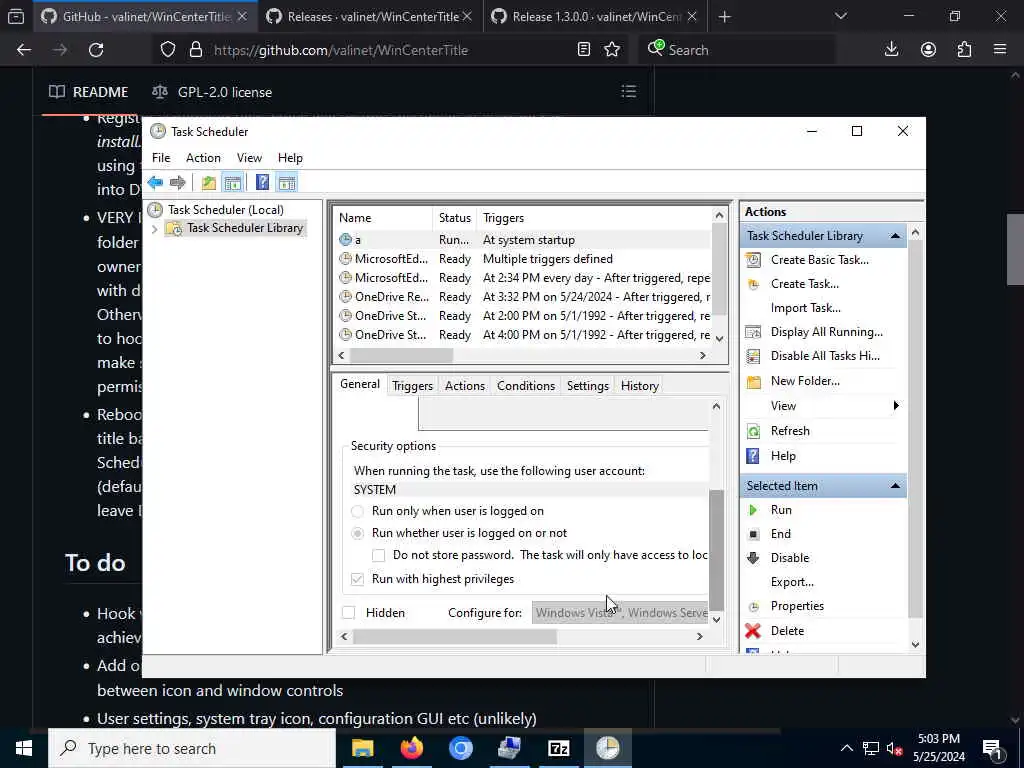Reload the page in Firefox
The height and width of the screenshot is (768, 1024).
click(96, 50)
